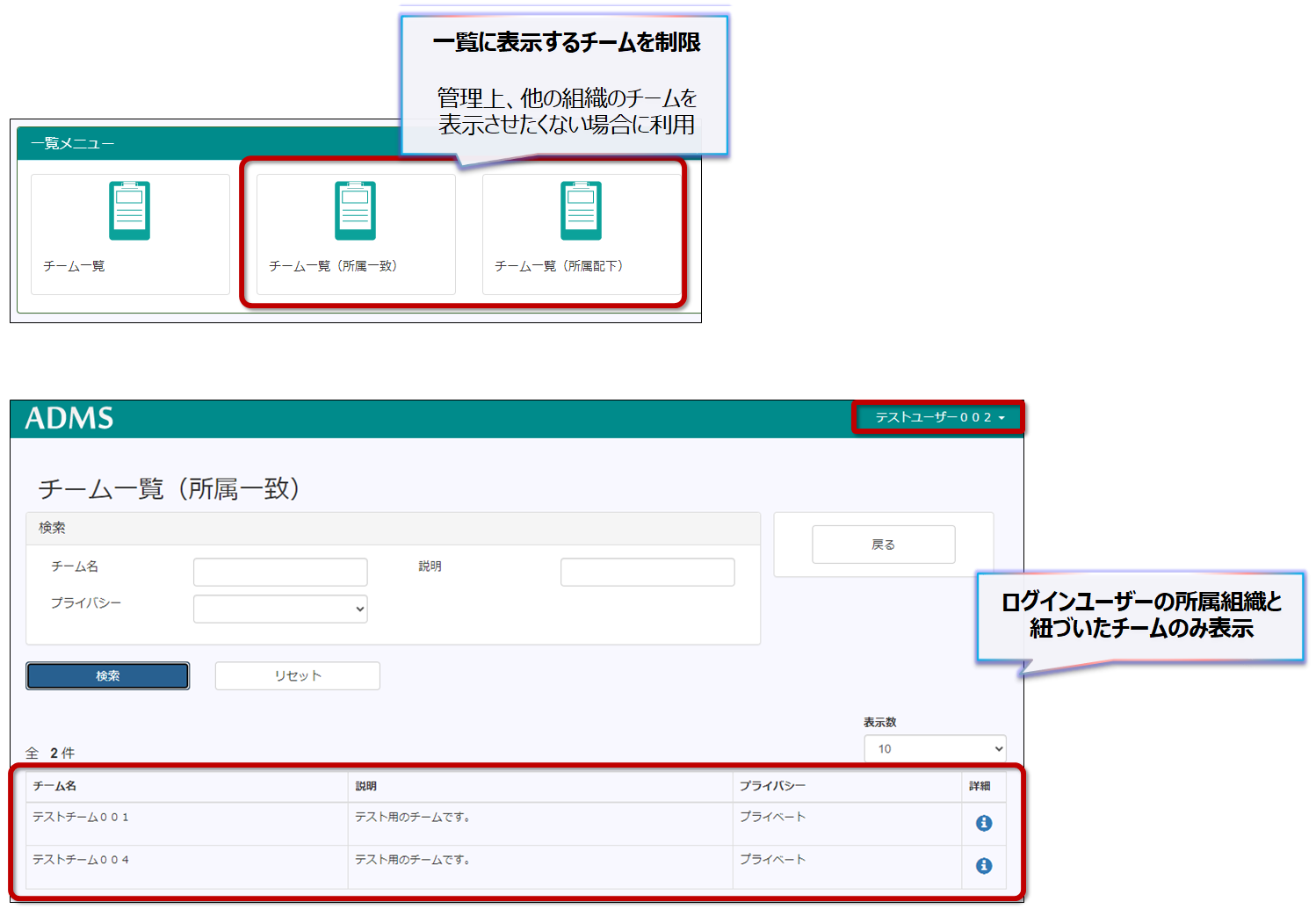The height and width of the screenshot is (916, 1316).
Task: Open detail info icon for テストチーム００４
Action: pyautogui.click(x=984, y=866)
